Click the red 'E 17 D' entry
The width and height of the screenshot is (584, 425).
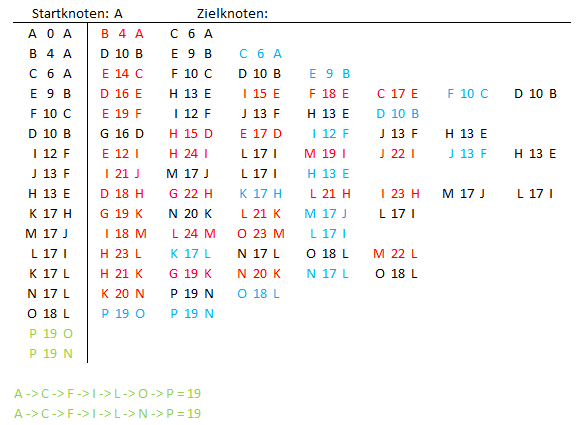point(260,134)
